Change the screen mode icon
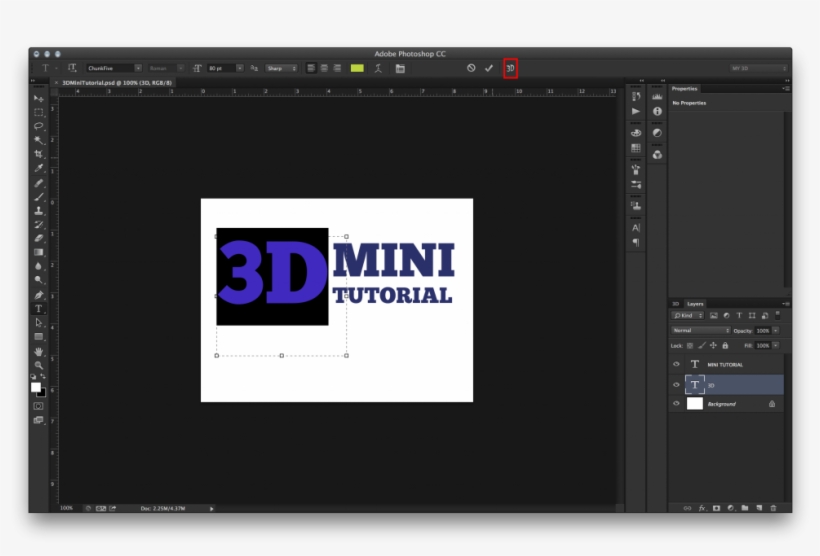This screenshot has height=556, width=820. (x=38, y=420)
